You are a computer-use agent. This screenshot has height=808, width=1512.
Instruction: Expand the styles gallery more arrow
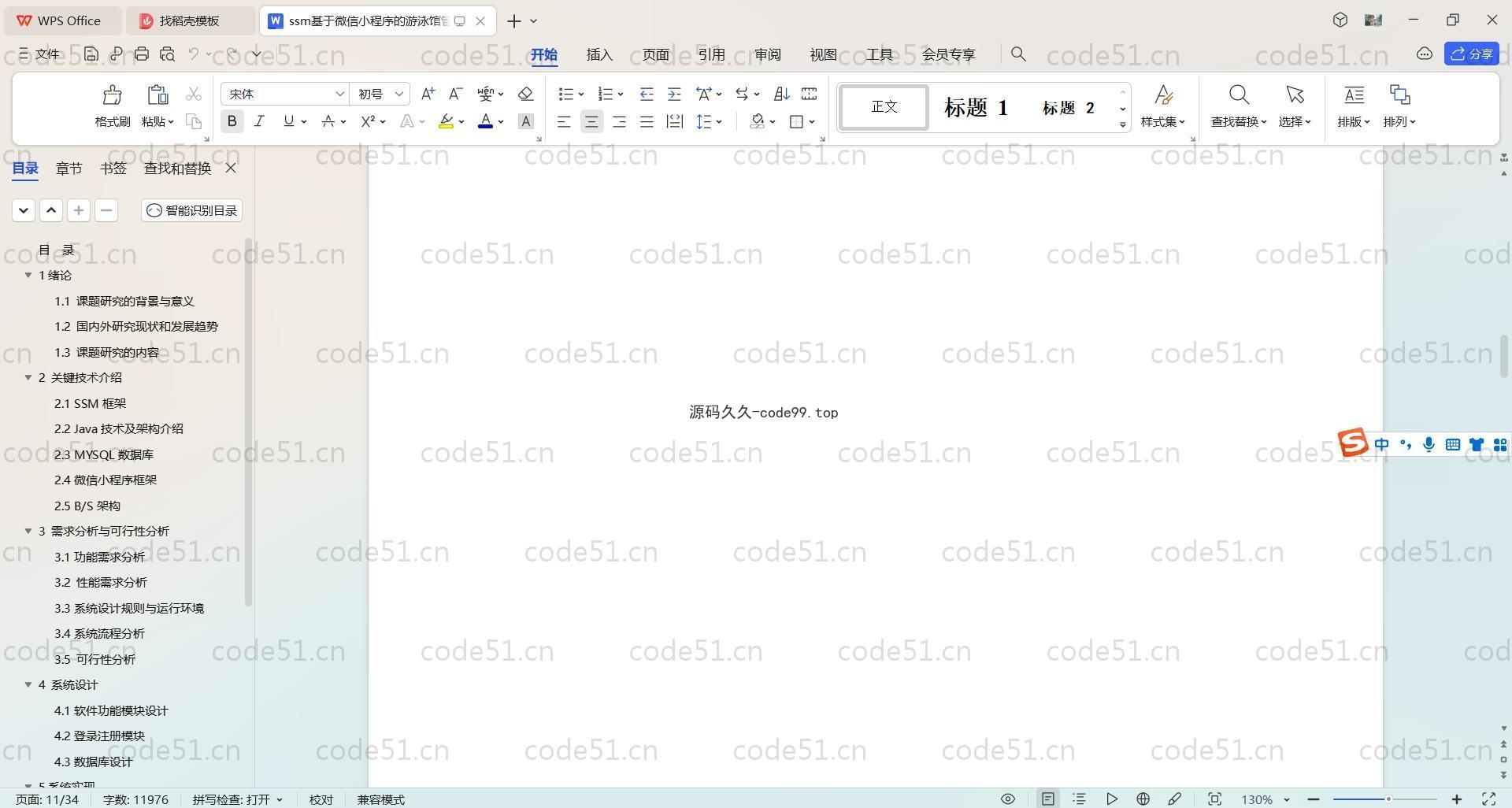1123,124
